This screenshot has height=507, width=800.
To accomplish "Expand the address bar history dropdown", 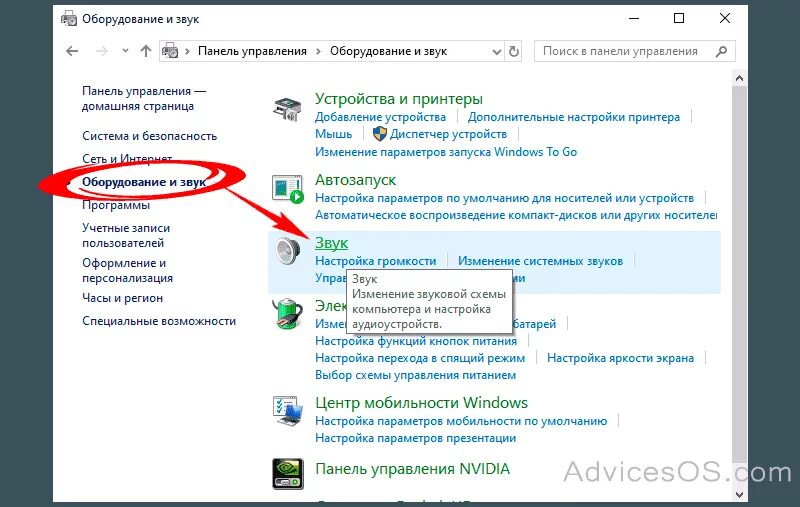I will 496,52.
